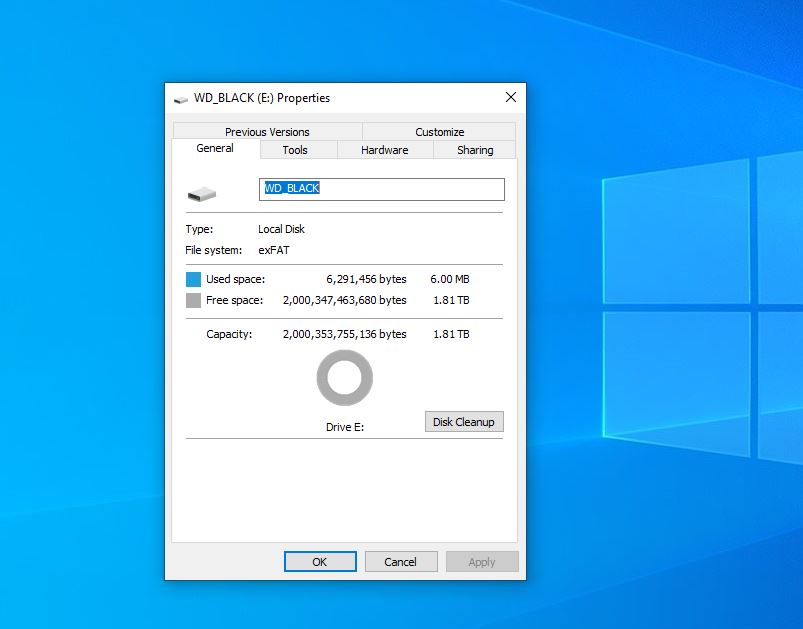803x629 pixels.
Task: Click the Capacity bytes value
Action: pos(344,334)
